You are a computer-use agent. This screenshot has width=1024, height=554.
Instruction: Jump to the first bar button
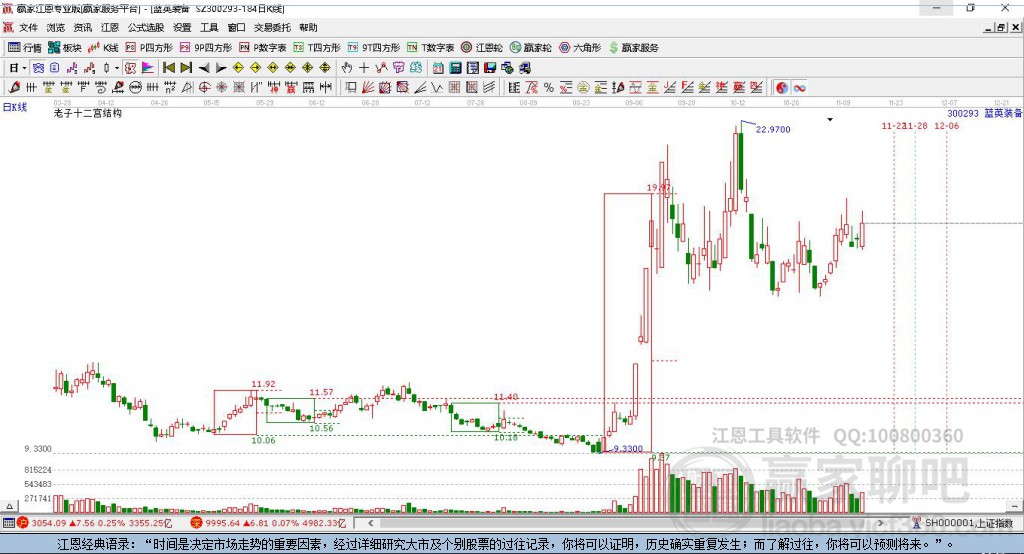[x=168, y=68]
